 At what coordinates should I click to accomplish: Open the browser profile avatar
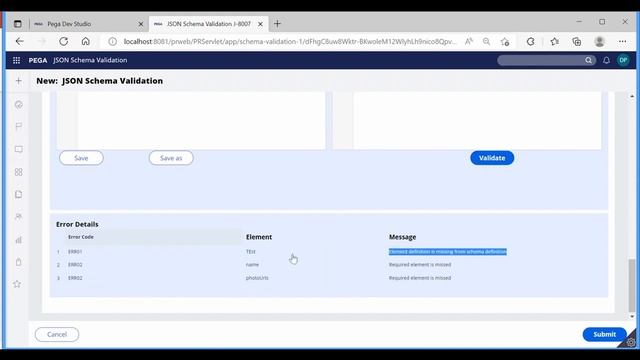coord(600,41)
